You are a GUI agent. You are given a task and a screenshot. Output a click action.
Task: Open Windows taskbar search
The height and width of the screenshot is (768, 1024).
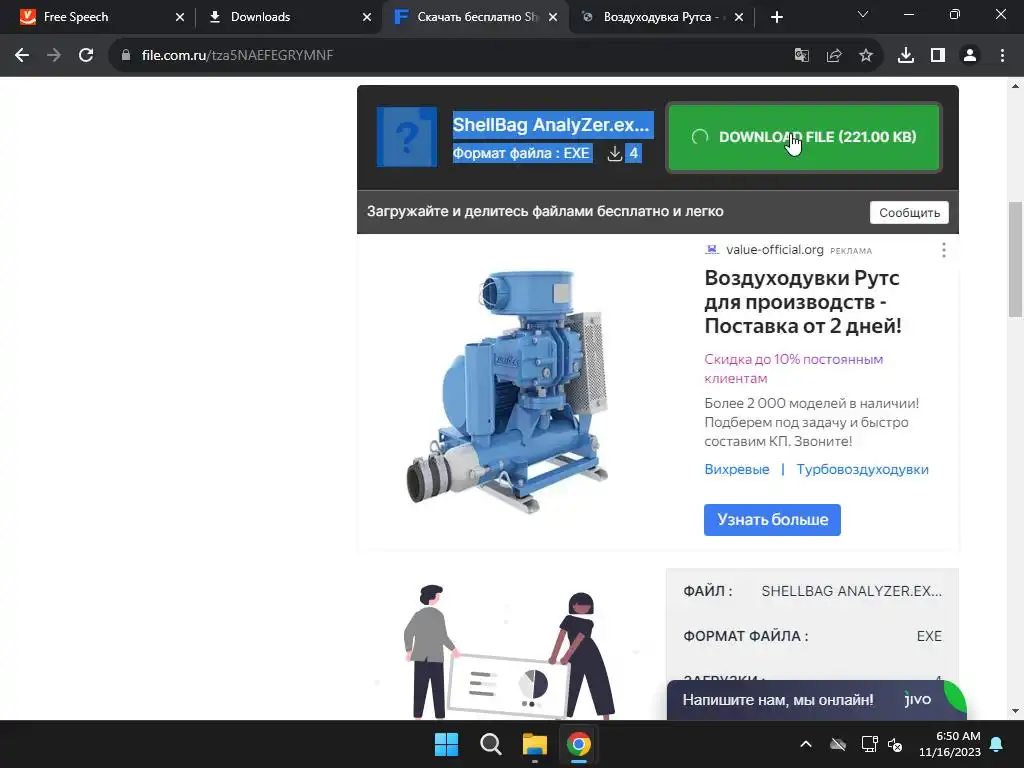pyautogui.click(x=490, y=744)
